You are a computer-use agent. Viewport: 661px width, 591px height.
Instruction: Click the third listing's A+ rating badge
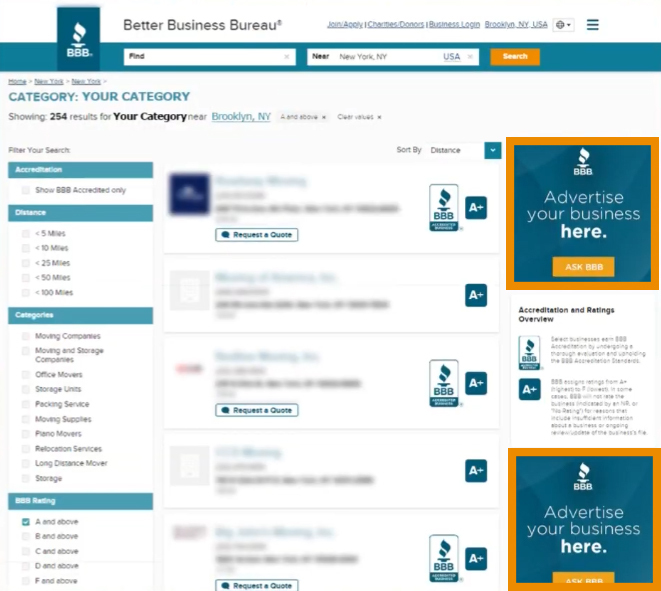476,383
